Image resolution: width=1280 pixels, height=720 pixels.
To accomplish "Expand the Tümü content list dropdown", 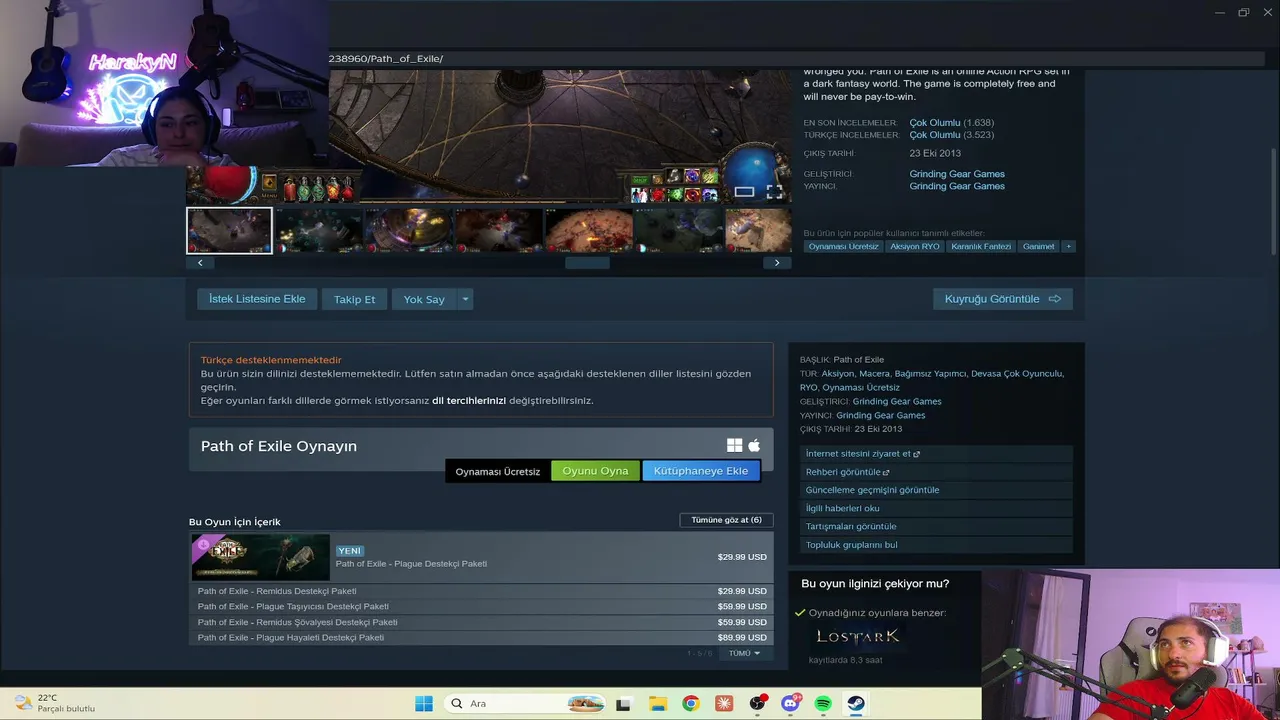I will click(x=744, y=653).
